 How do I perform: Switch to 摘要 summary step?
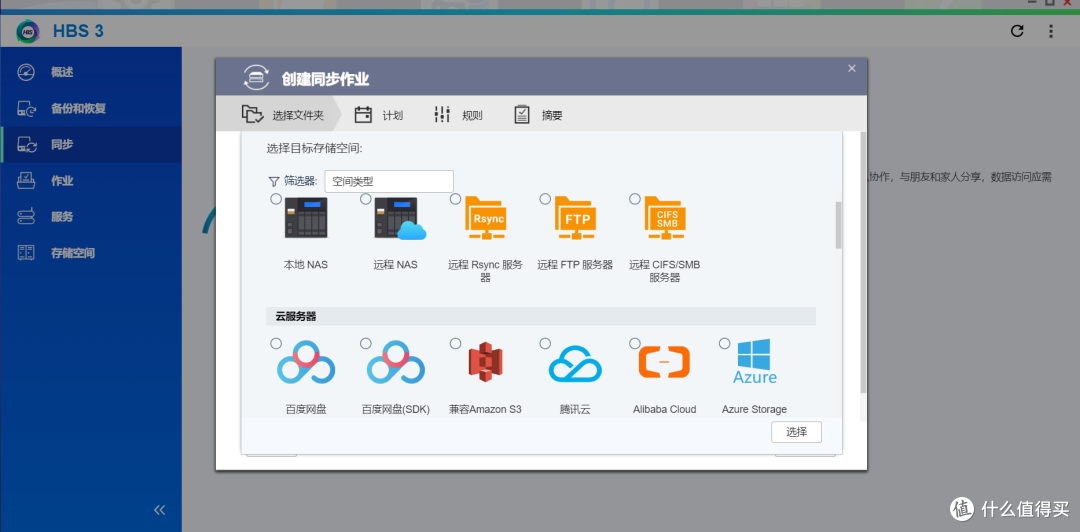click(539, 115)
